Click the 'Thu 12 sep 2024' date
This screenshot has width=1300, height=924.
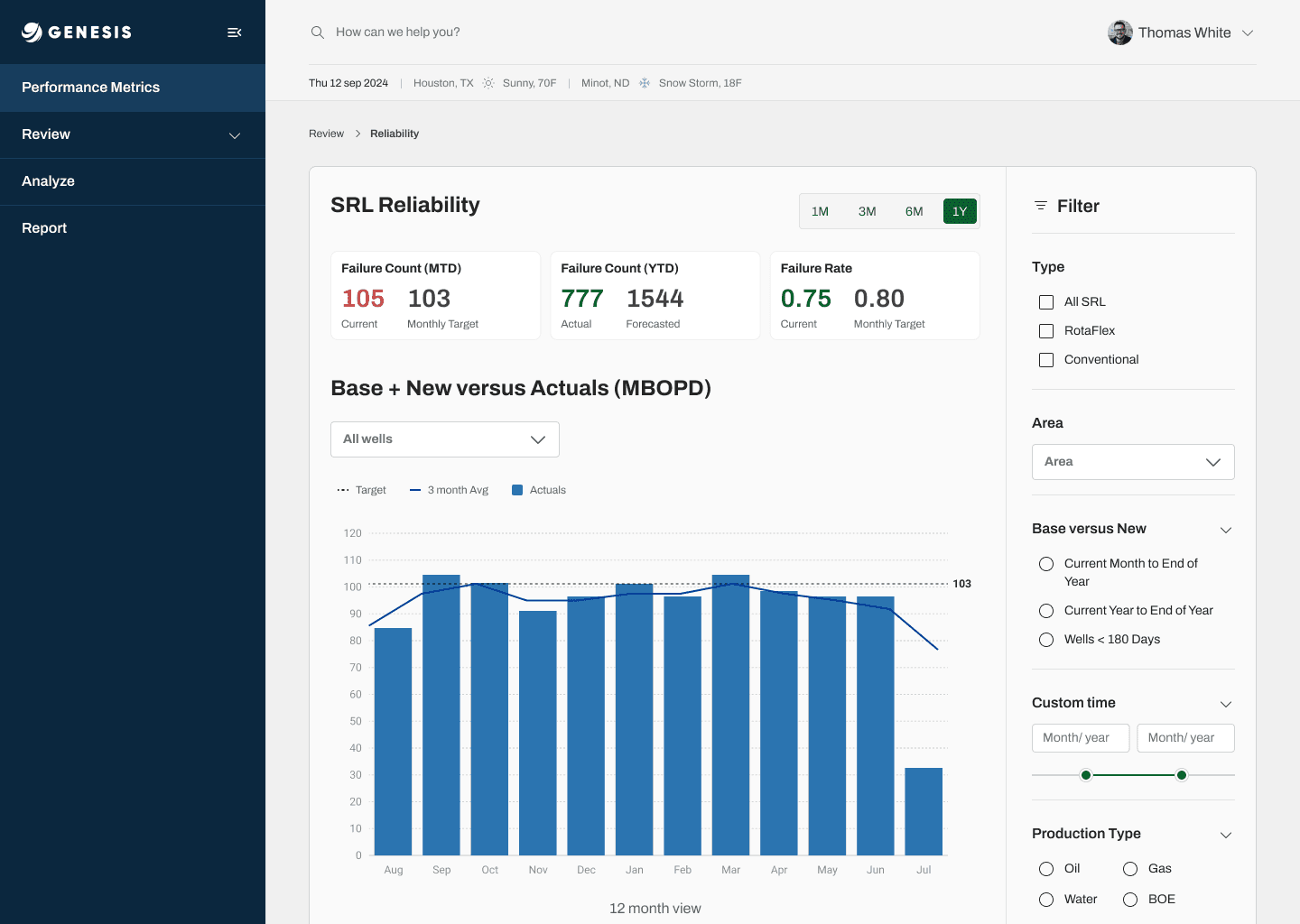[x=348, y=83]
